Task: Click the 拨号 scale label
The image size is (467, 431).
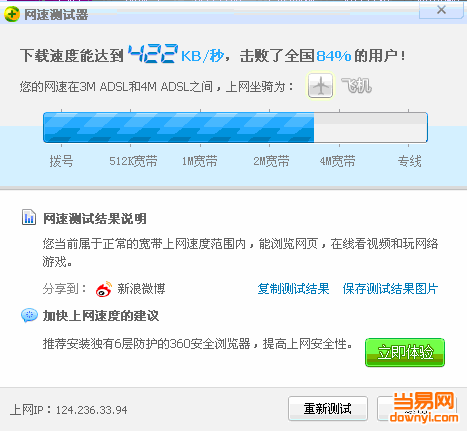Action: 61,161
